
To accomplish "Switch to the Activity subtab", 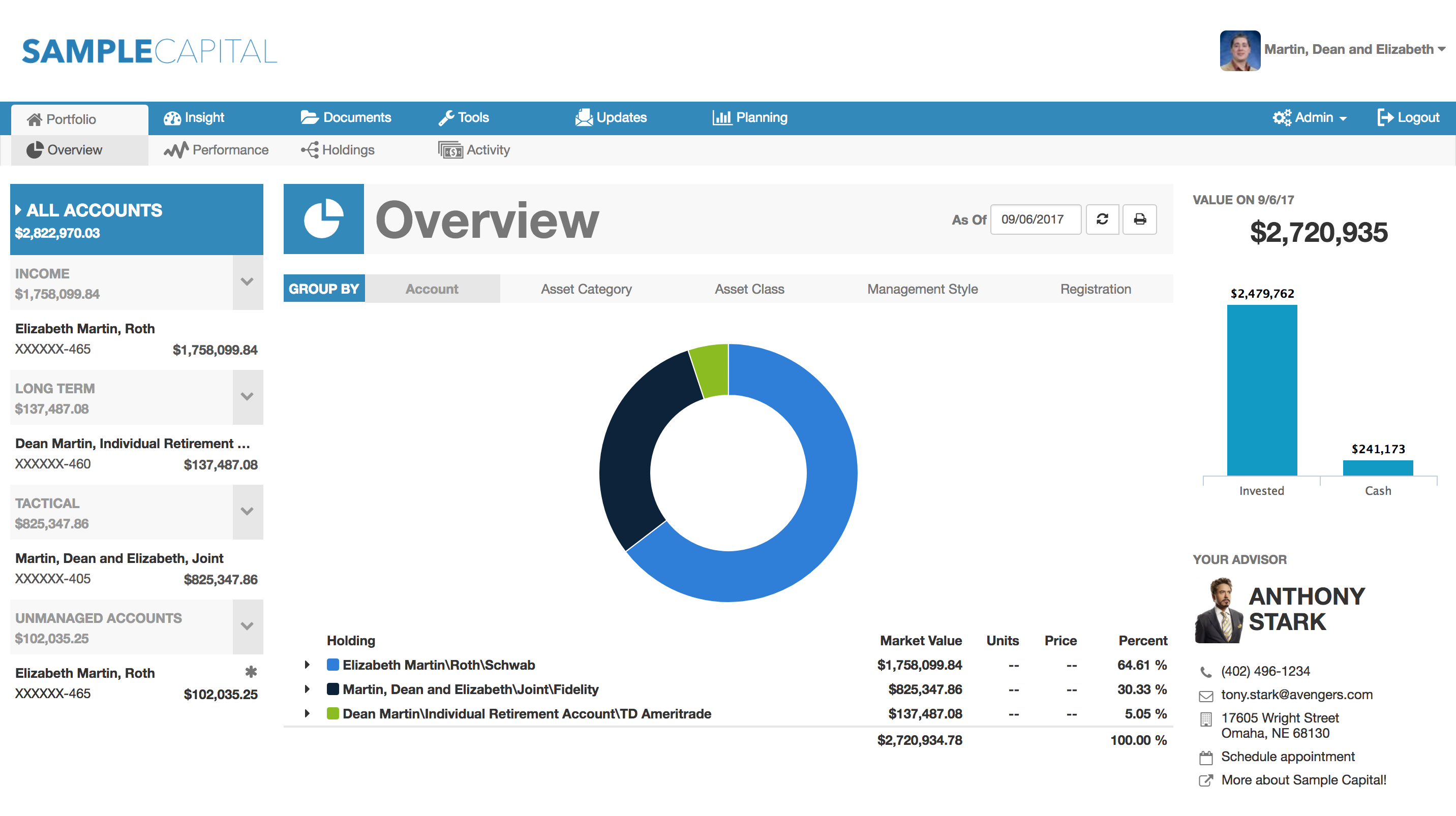I will coord(474,150).
